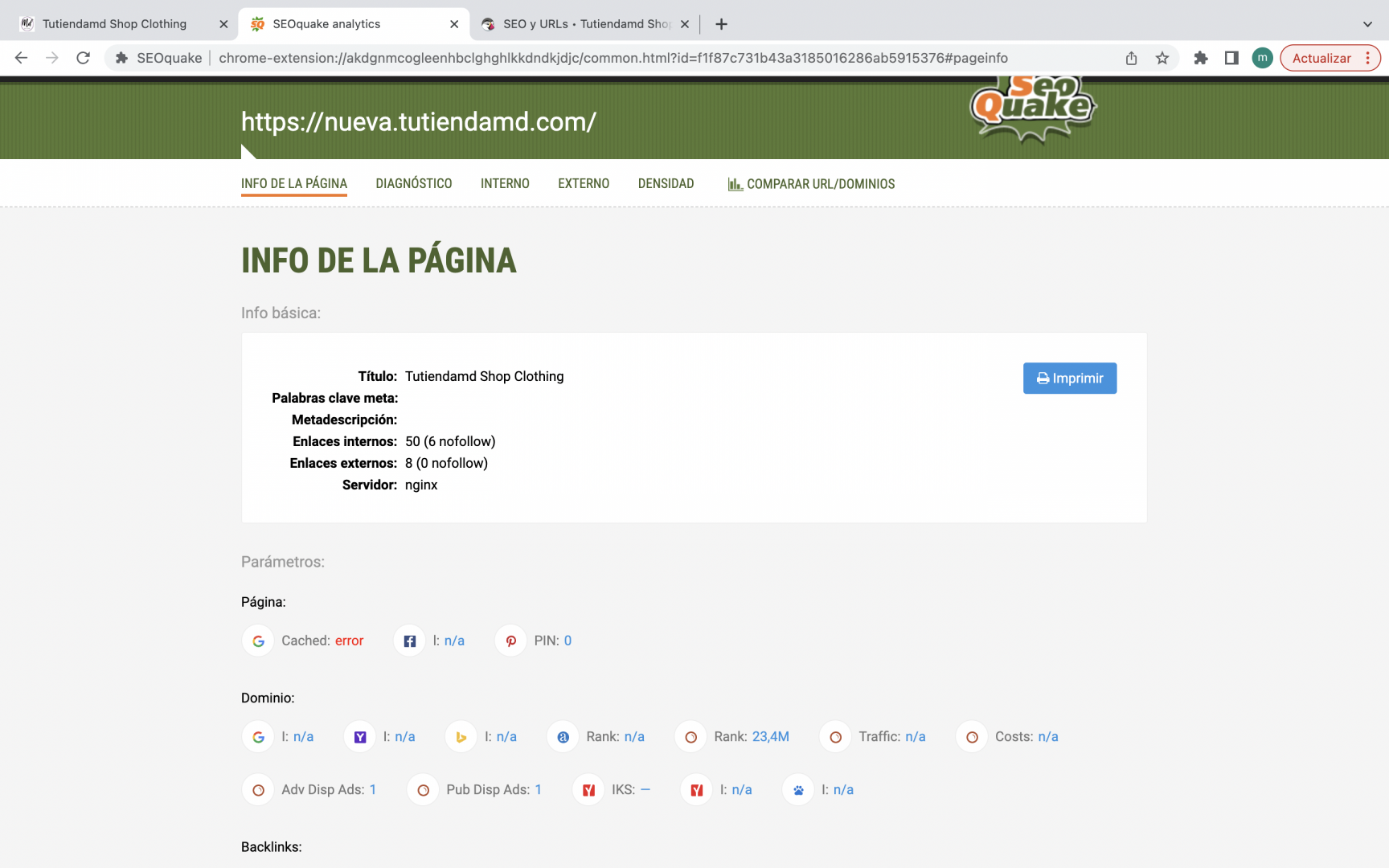Bookmark page with star icon
1389x868 pixels.
coord(1162,58)
